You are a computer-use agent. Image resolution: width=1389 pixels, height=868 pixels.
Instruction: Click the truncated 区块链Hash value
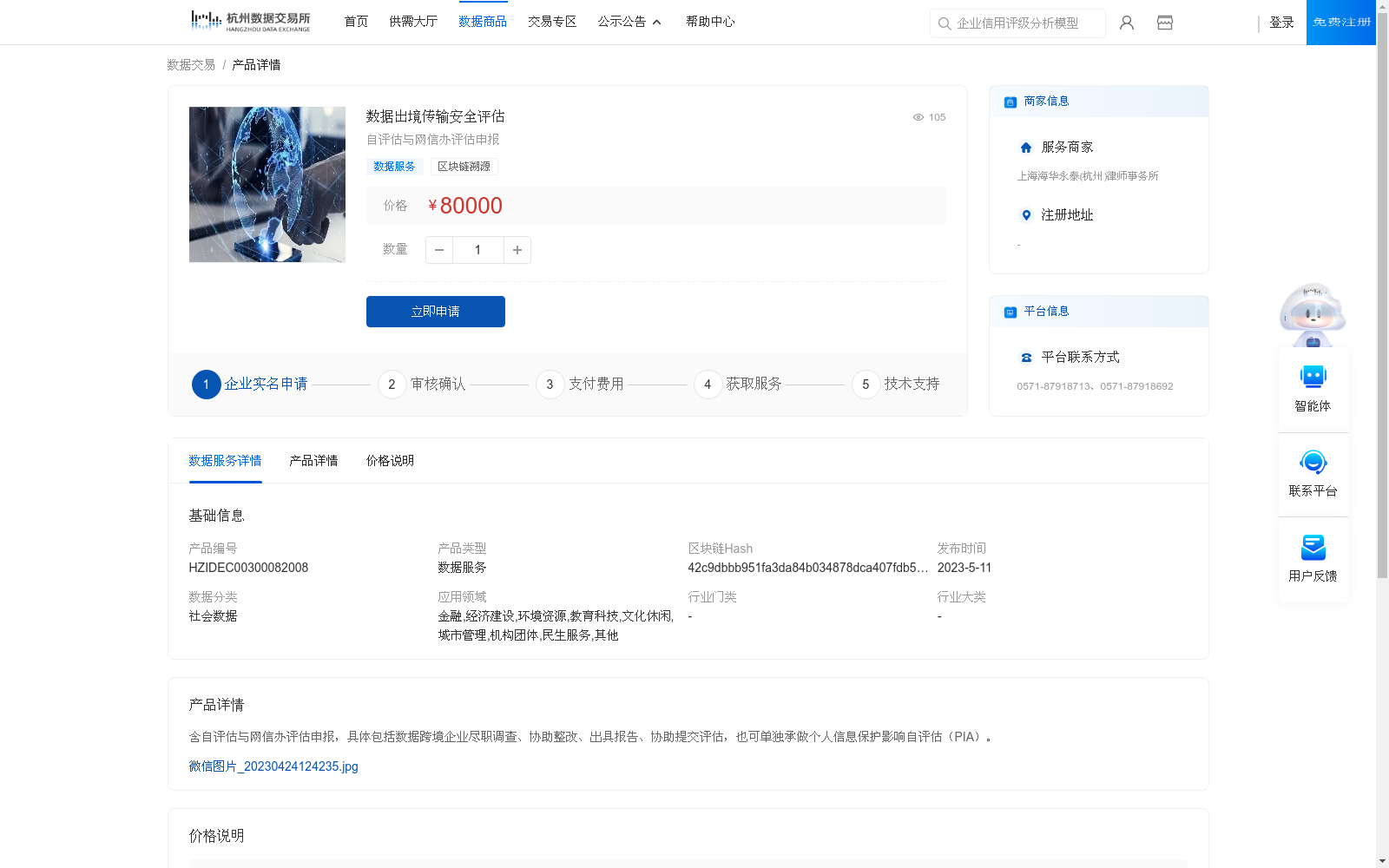tap(808, 568)
